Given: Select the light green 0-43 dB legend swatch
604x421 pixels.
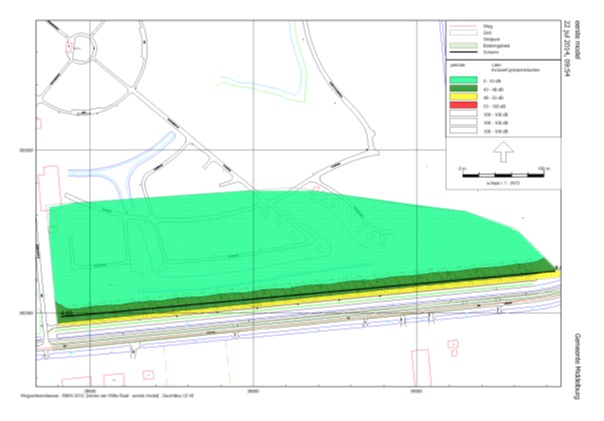Looking at the screenshot, I should [463, 81].
